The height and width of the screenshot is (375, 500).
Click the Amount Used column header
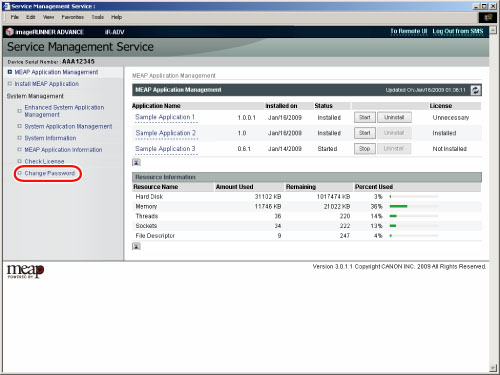click(x=235, y=187)
